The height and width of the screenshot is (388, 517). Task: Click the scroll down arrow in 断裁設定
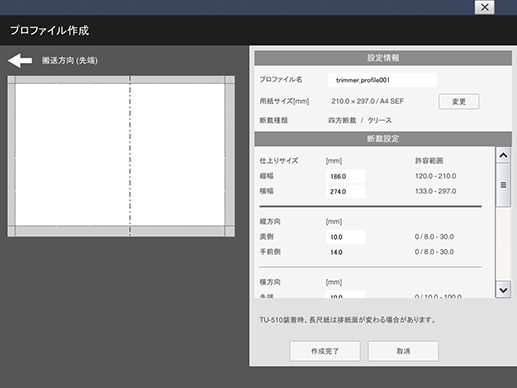(503, 290)
